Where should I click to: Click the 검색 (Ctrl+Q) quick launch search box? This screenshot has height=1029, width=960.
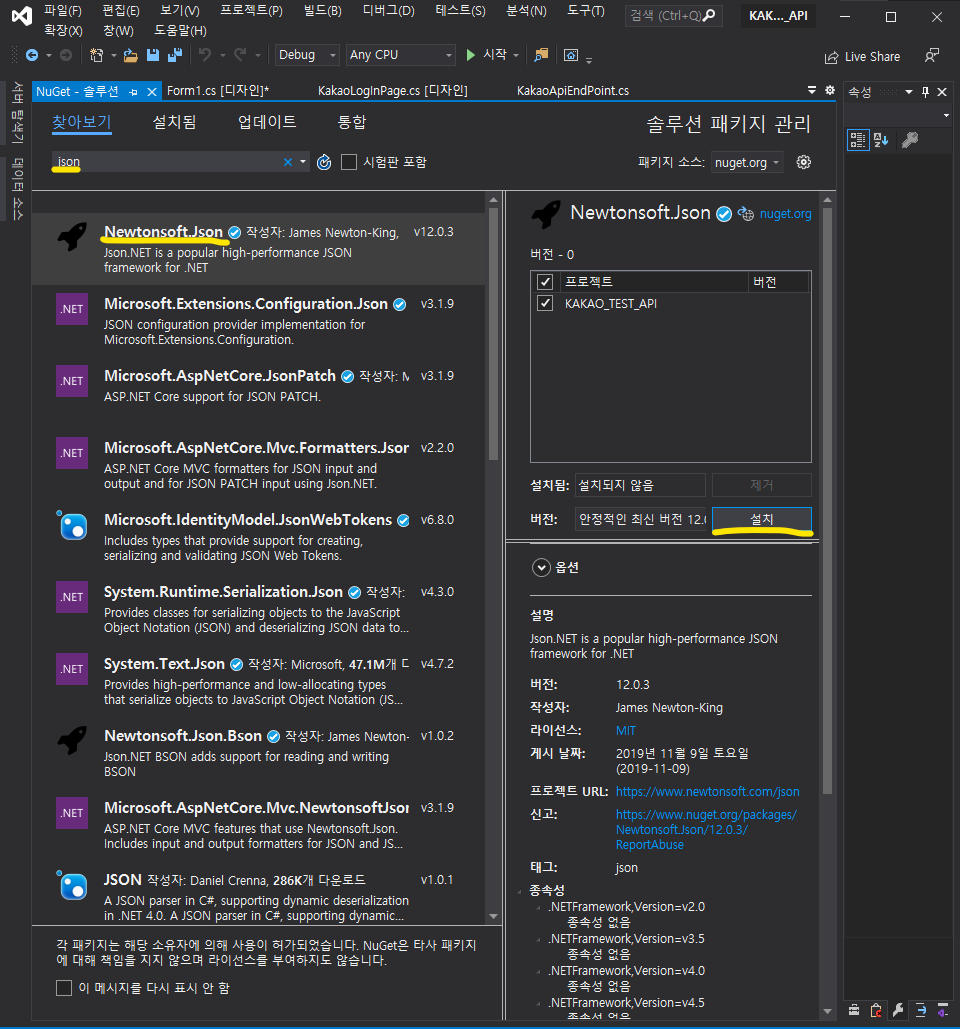click(x=673, y=15)
